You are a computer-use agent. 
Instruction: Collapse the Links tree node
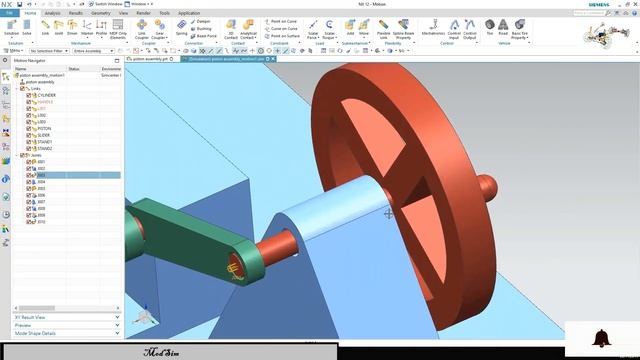tap(17, 89)
